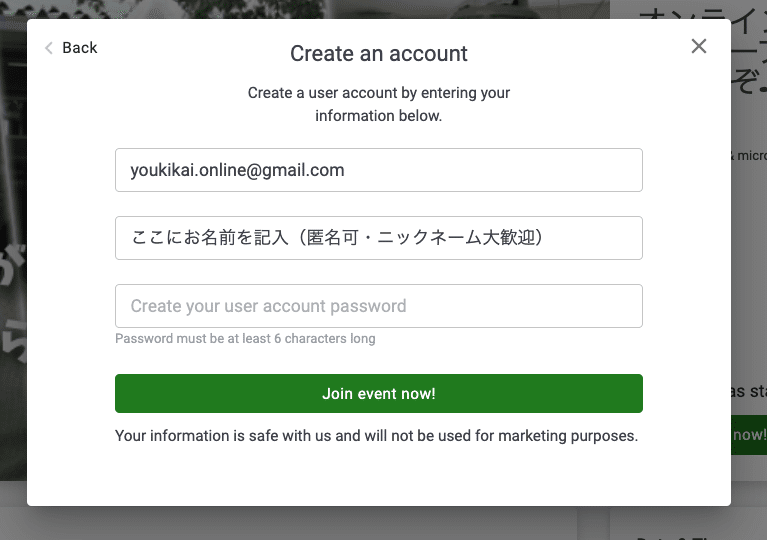Screen dimensions: 767x540
Task: Close the Create an account dialog
Action: (x=699, y=46)
